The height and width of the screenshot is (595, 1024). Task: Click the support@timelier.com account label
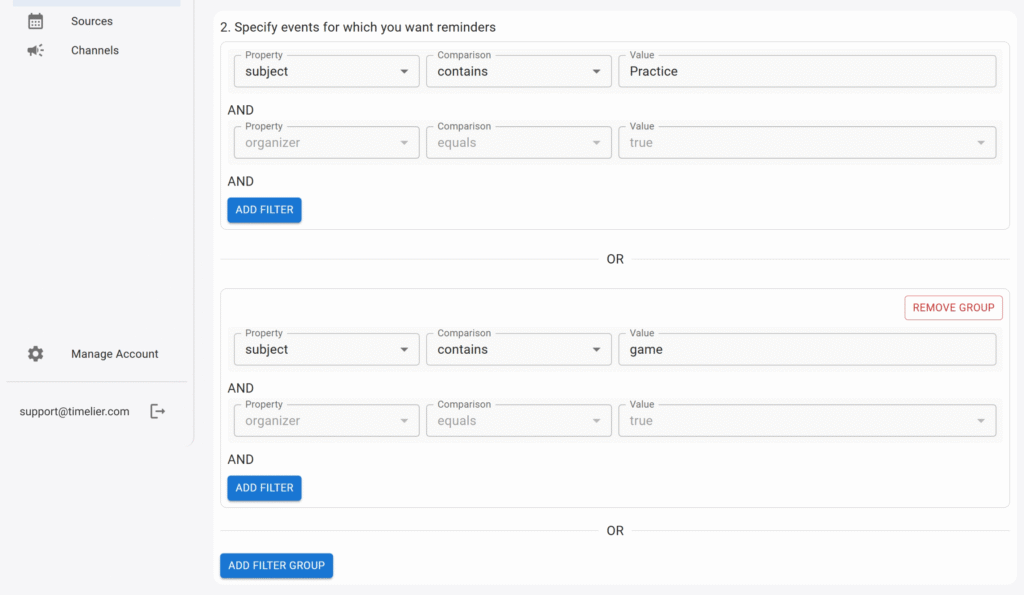click(74, 411)
